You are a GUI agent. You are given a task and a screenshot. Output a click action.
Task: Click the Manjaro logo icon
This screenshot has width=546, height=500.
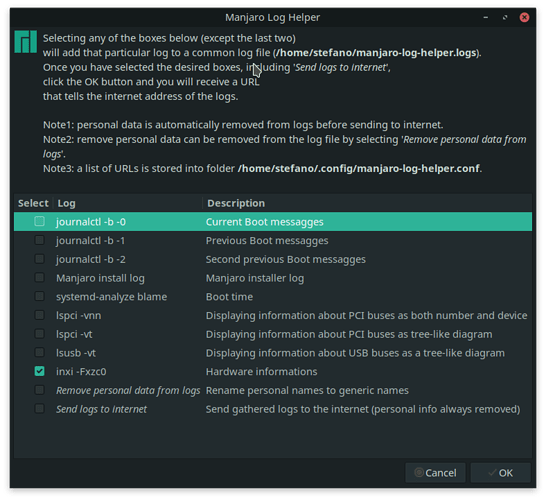click(x=25, y=42)
